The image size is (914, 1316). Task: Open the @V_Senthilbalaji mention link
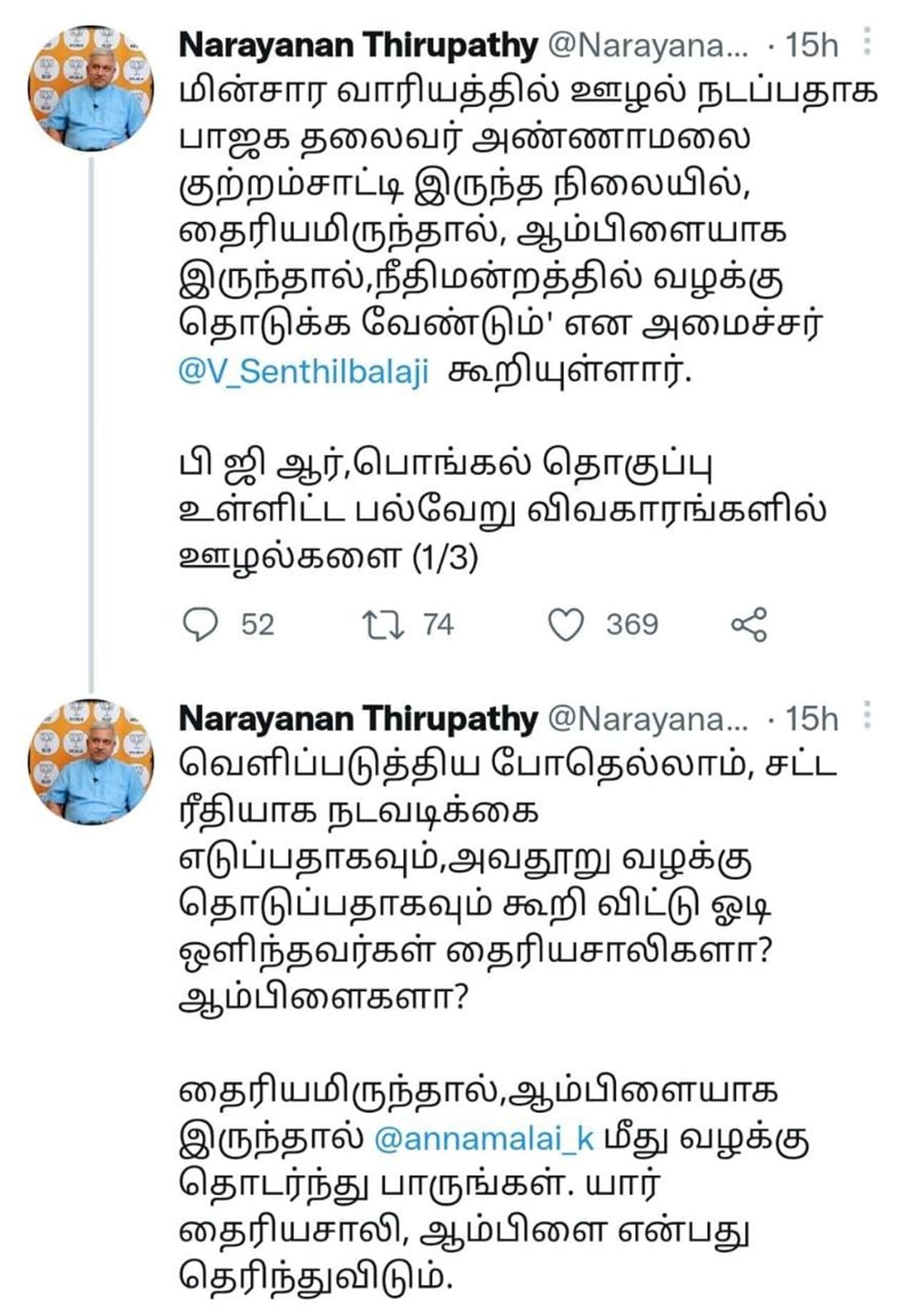[303, 372]
